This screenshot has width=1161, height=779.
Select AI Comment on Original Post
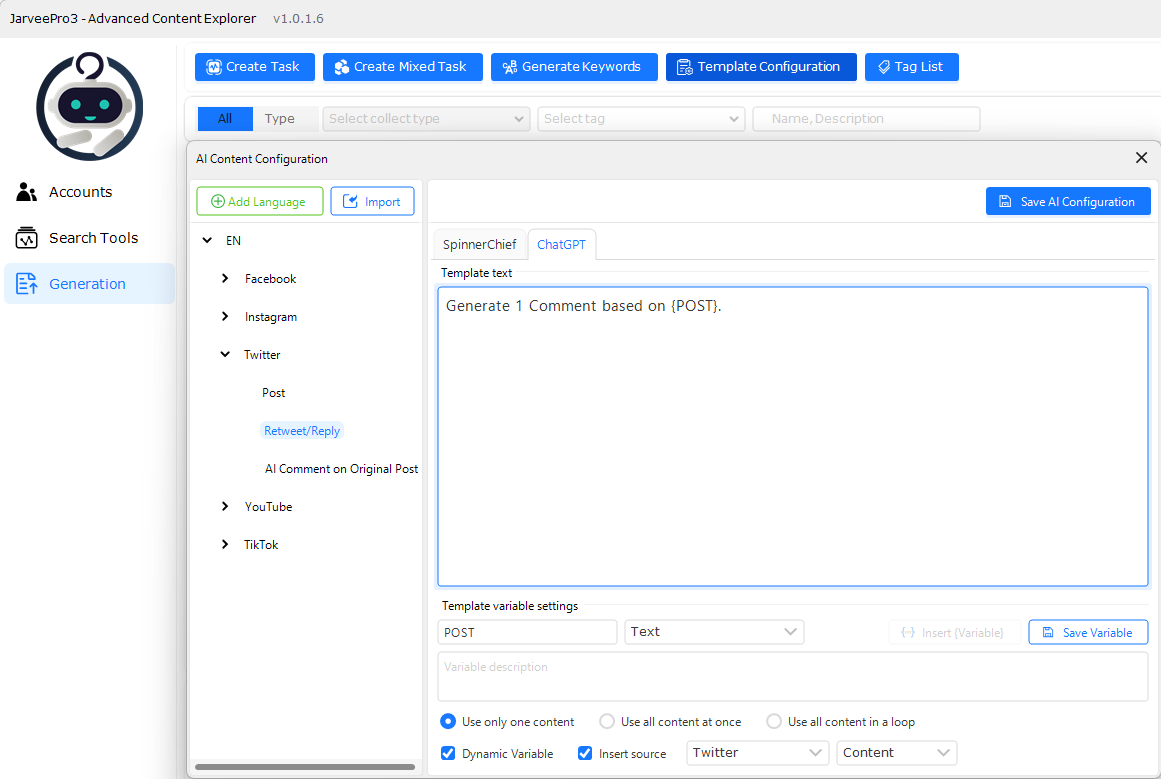pos(341,469)
